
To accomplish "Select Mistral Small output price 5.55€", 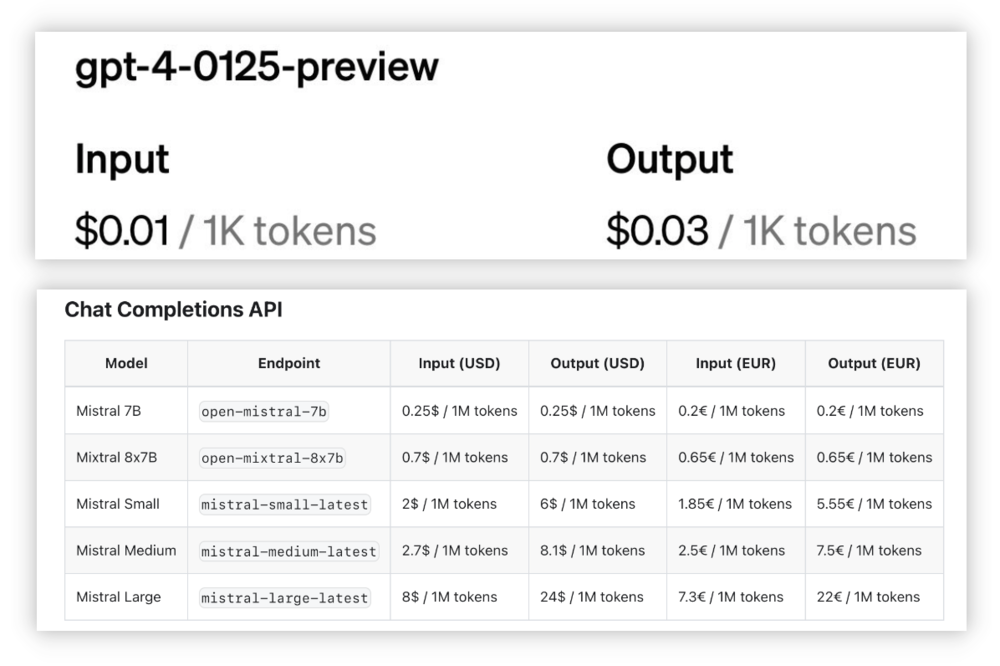I will [874, 504].
